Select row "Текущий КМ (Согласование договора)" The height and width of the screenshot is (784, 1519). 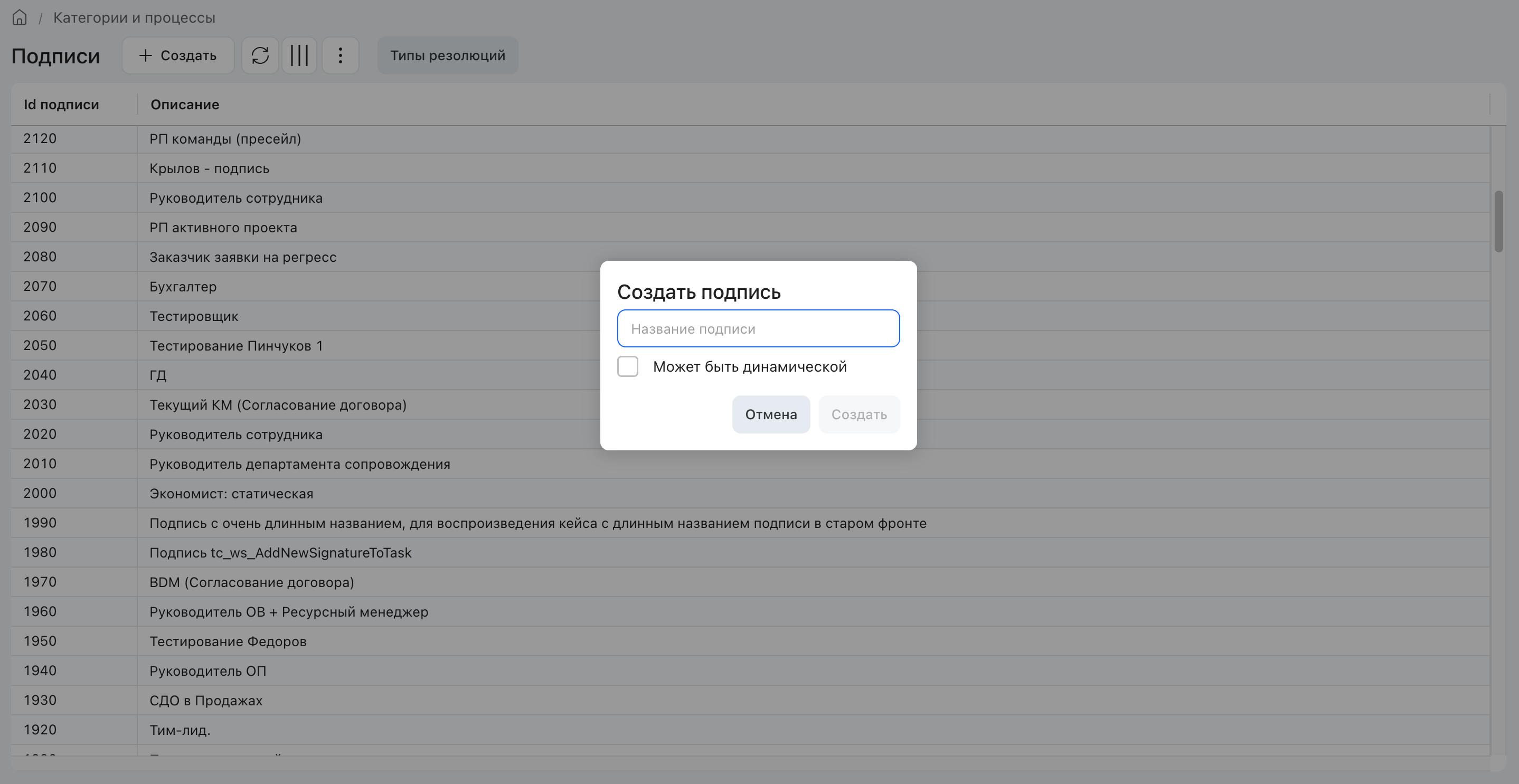click(750, 404)
